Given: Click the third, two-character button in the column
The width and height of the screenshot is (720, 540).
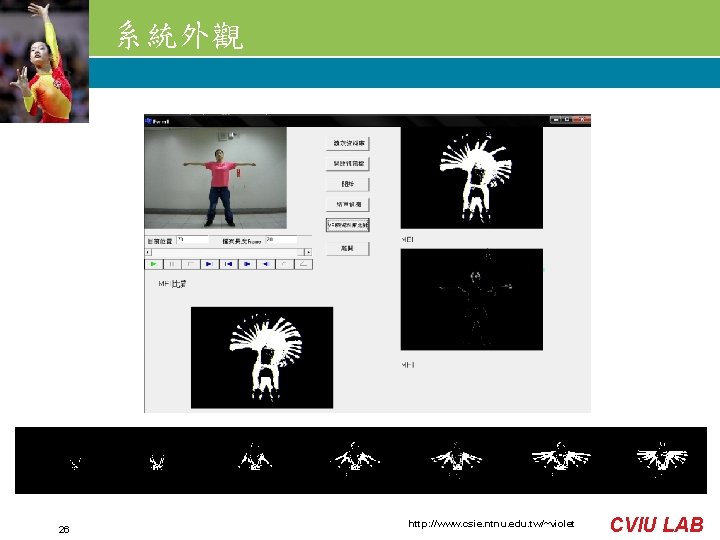Looking at the screenshot, I should coord(348,184).
